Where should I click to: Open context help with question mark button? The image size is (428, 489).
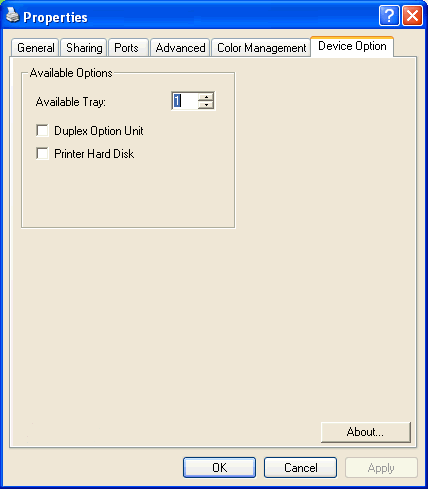(389, 15)
